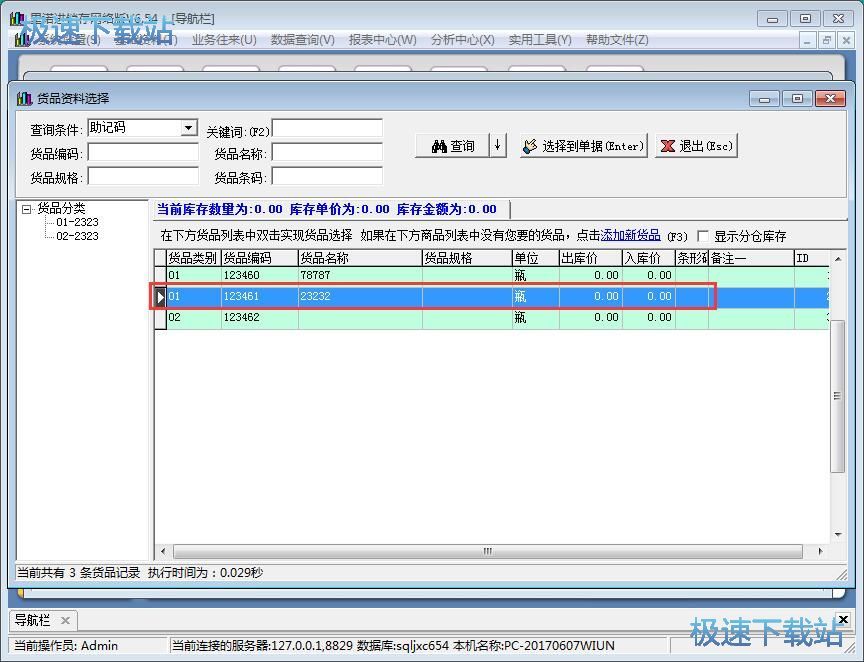The width and height of the screenshot is (864, 662).
Task: Click into the 货品编码 input field
Action: (x=143, y=152)
